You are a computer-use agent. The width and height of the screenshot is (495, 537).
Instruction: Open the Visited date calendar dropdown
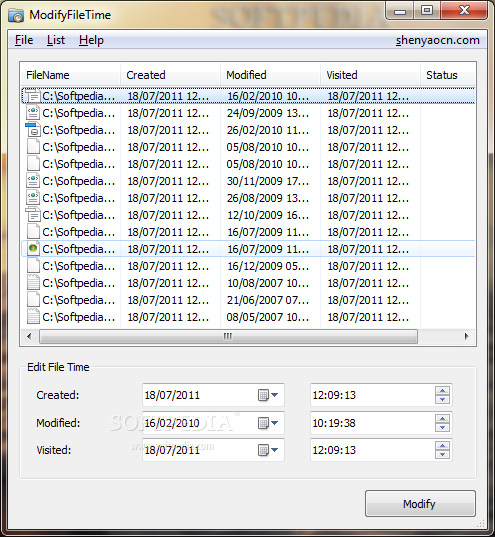268,450
